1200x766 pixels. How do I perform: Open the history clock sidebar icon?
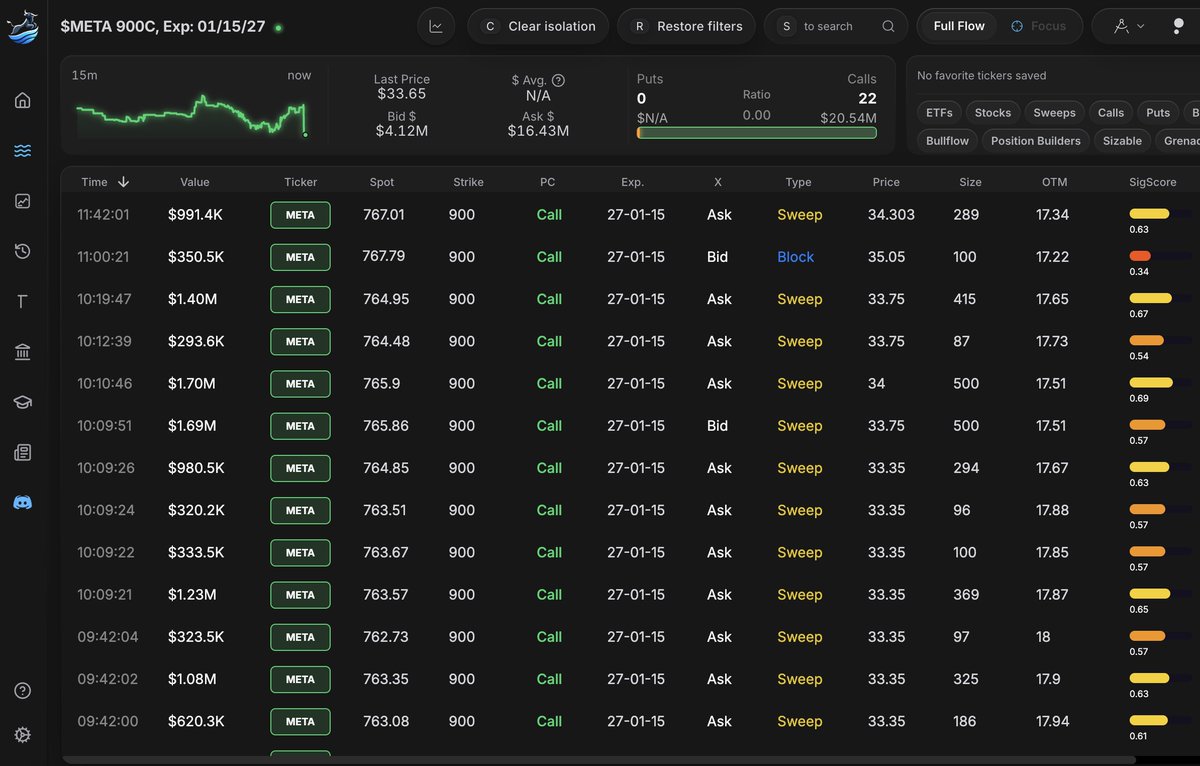coord(23,251)
